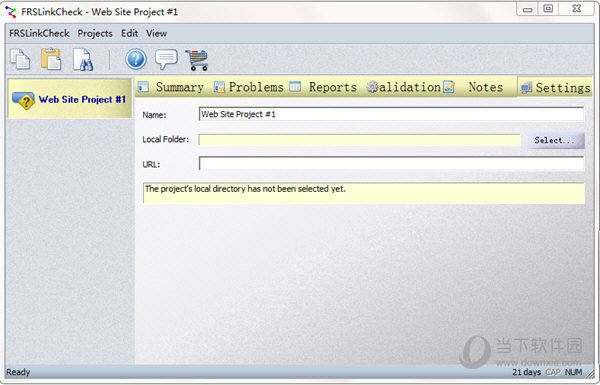Click the Paste clipboard toolbar icon

click(51, 59)
